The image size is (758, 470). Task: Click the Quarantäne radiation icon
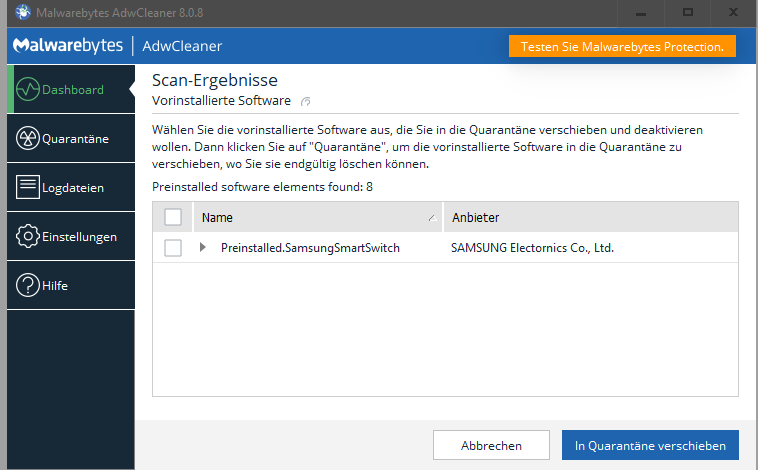(x=28, y=139)
